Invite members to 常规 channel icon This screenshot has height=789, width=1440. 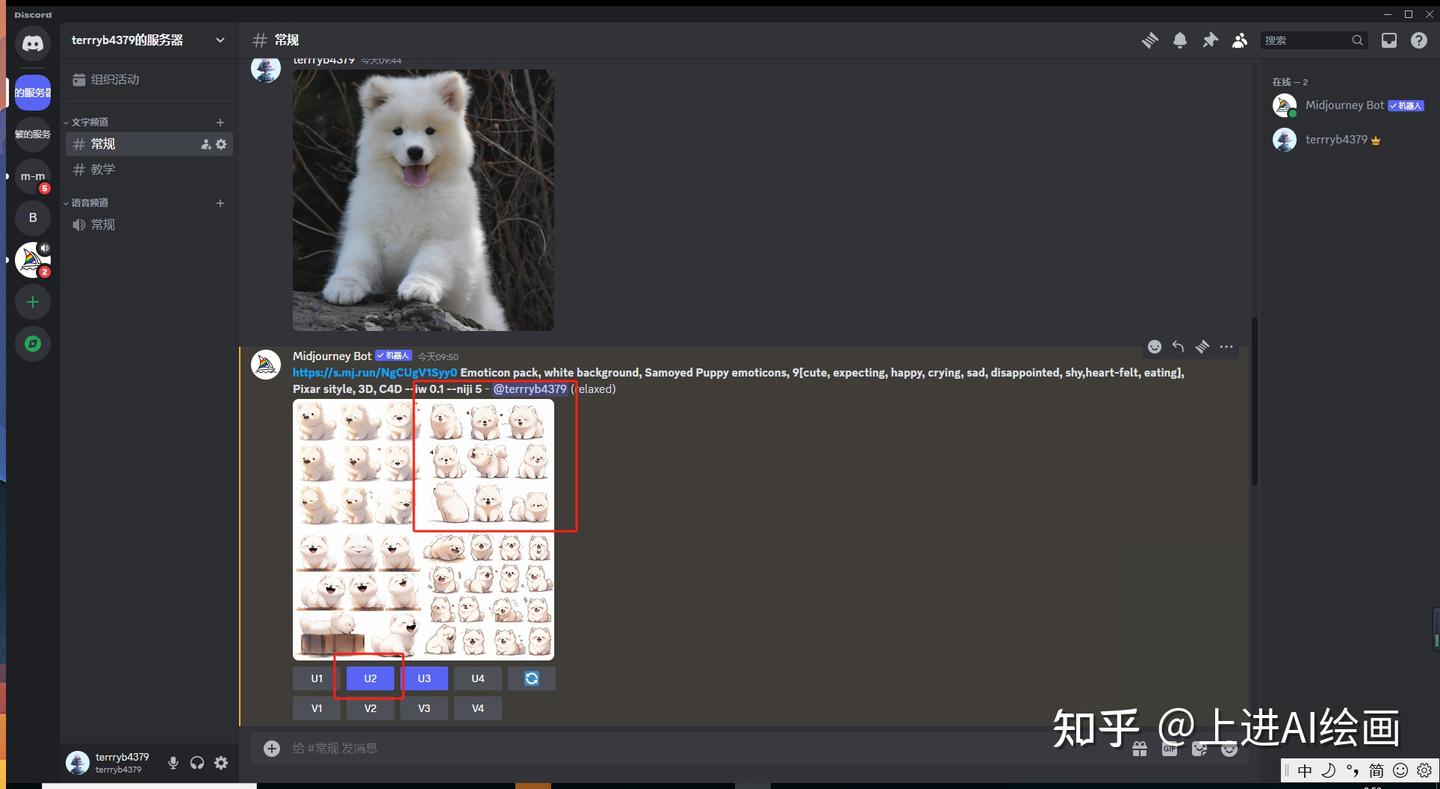tap(206, 144)
